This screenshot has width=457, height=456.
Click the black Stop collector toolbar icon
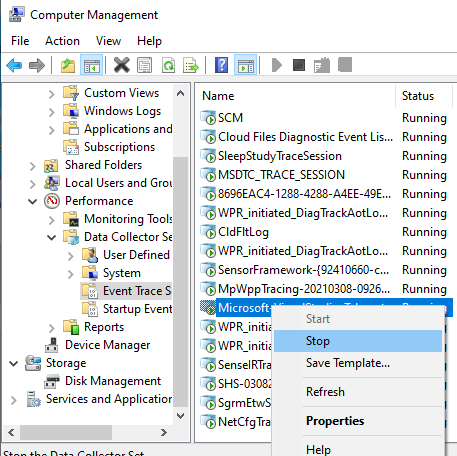click(299, 65)
